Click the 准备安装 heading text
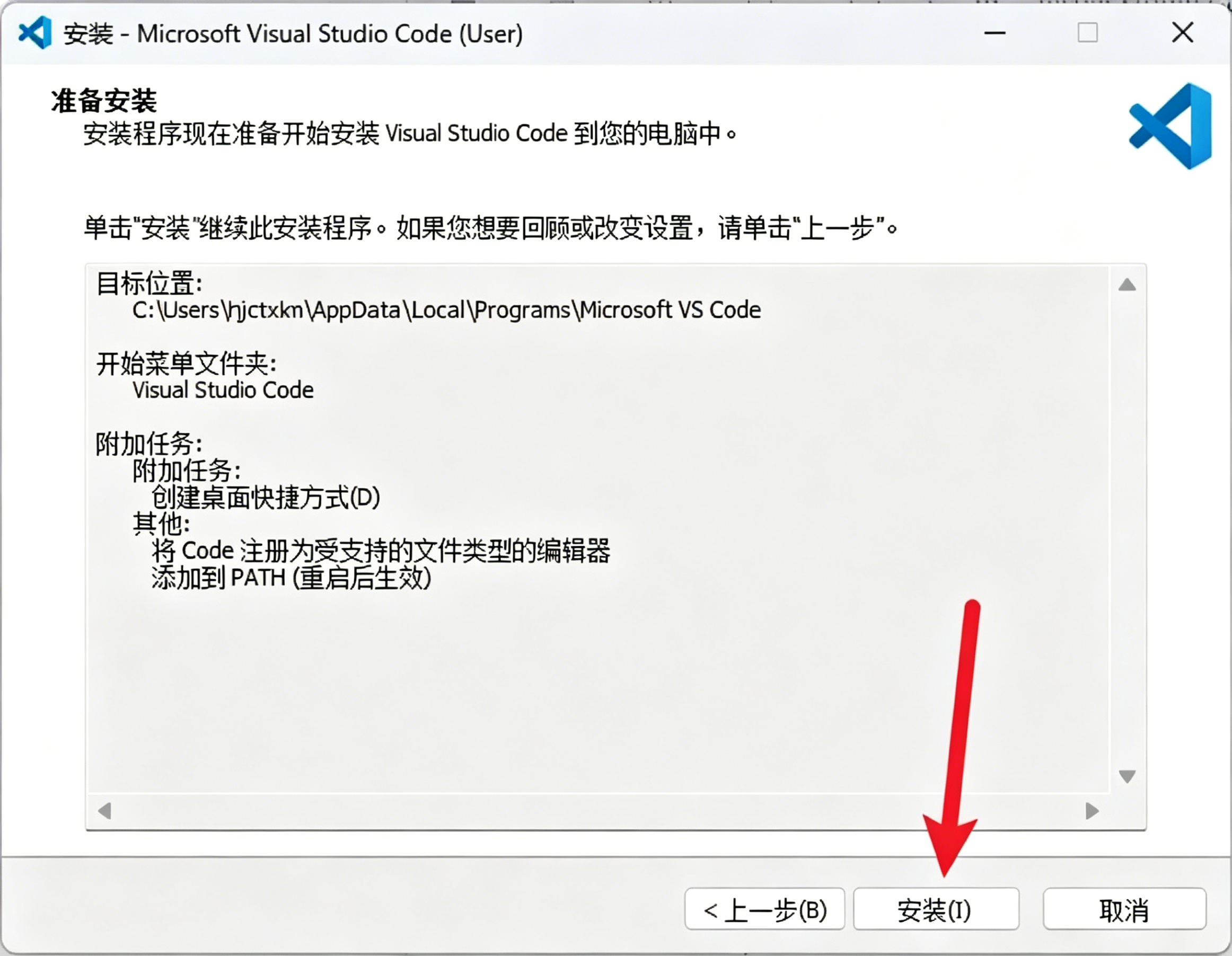 tap(104, 102)
